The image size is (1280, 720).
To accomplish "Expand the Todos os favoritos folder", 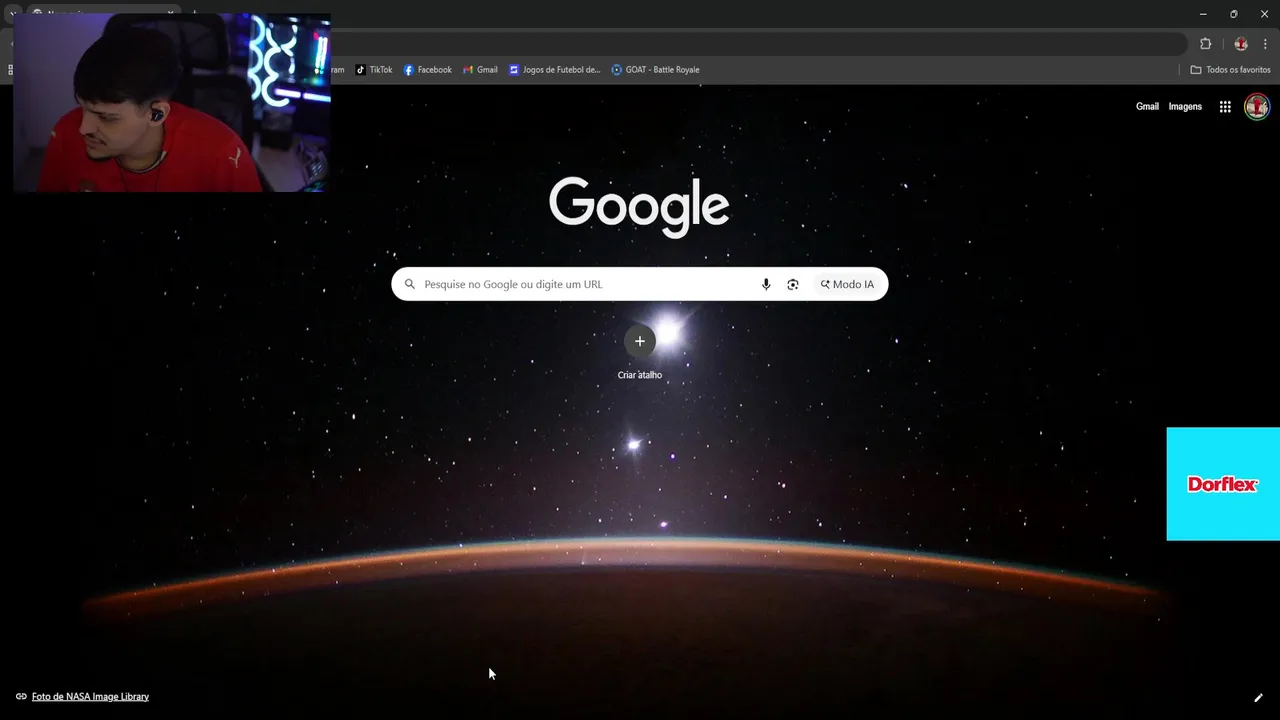I will click(1230, 70).
